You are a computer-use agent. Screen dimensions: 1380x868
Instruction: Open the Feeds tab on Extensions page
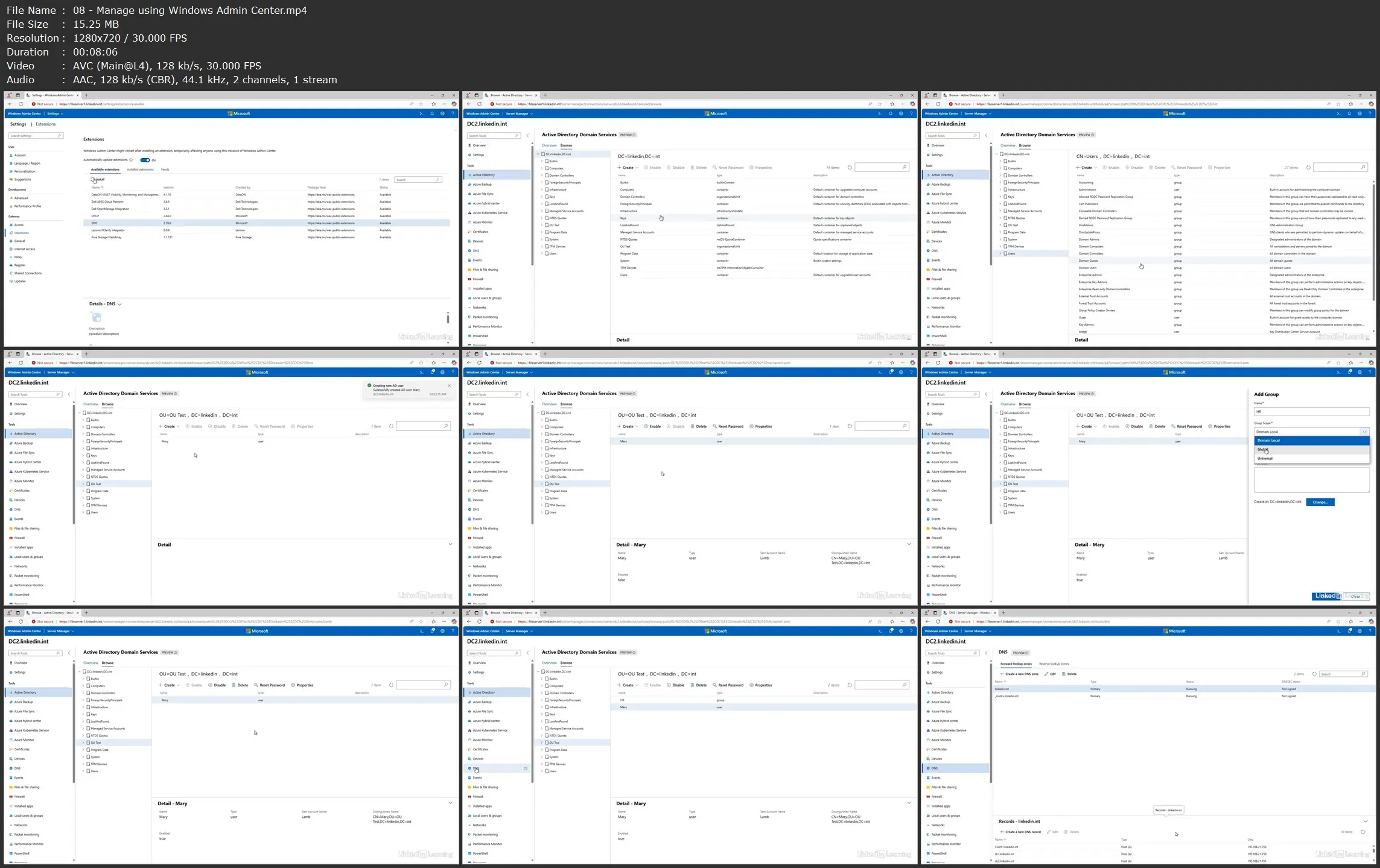pyautogui.click(x=165, y=169)
